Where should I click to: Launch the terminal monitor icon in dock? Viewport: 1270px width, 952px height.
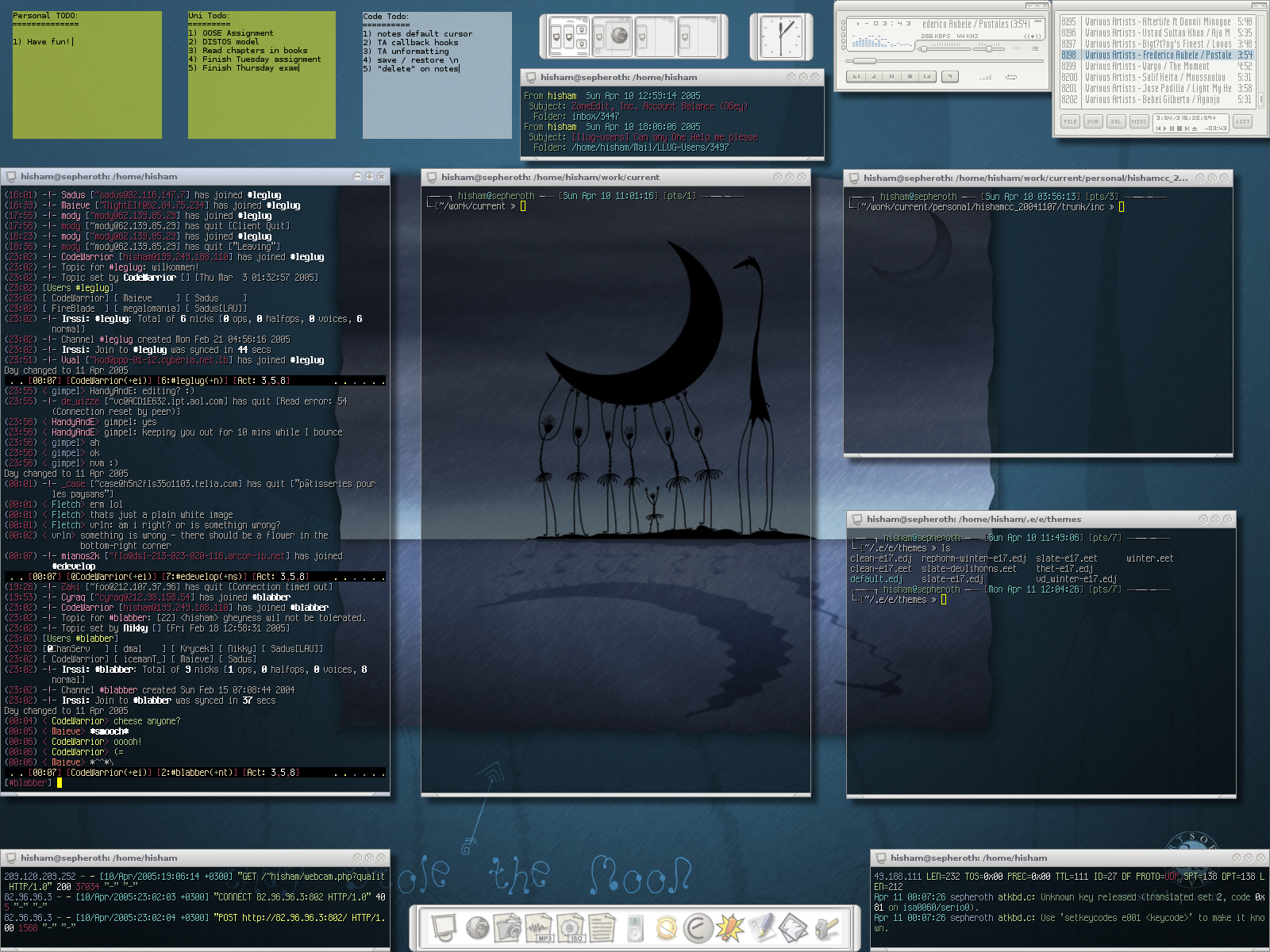[x=443, y=927]
